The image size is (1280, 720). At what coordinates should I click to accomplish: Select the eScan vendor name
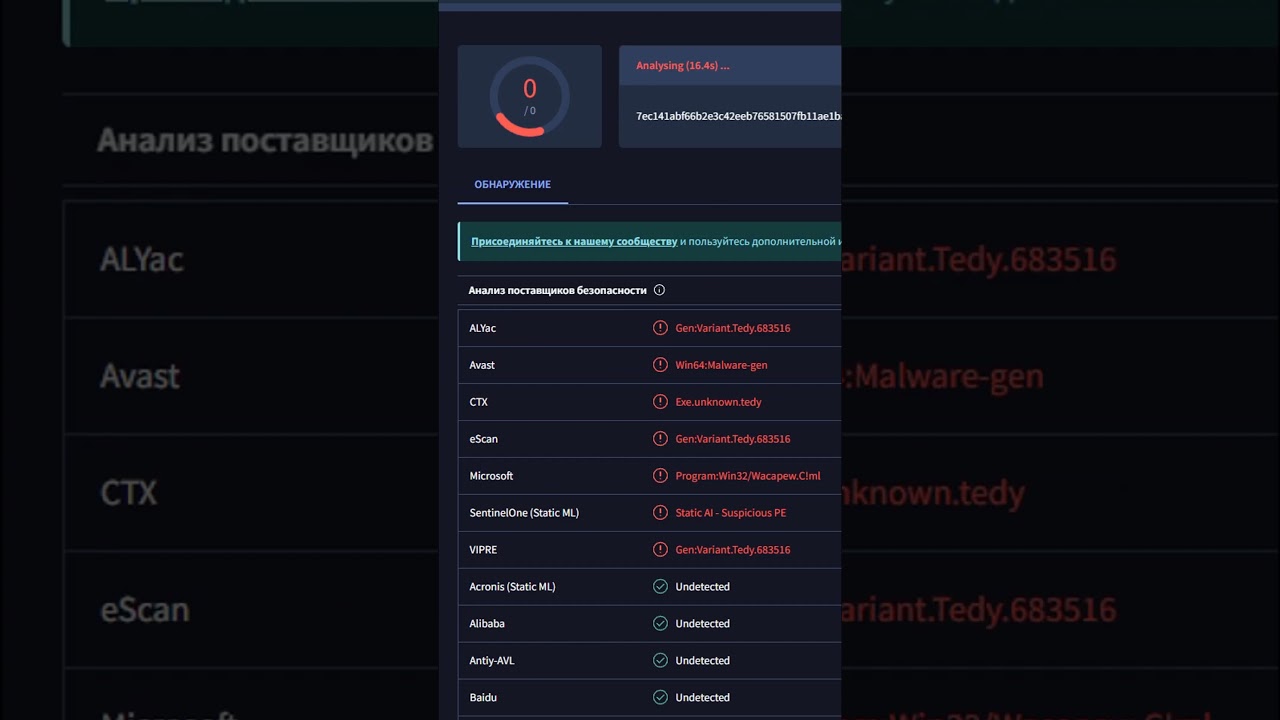[484, 439]
